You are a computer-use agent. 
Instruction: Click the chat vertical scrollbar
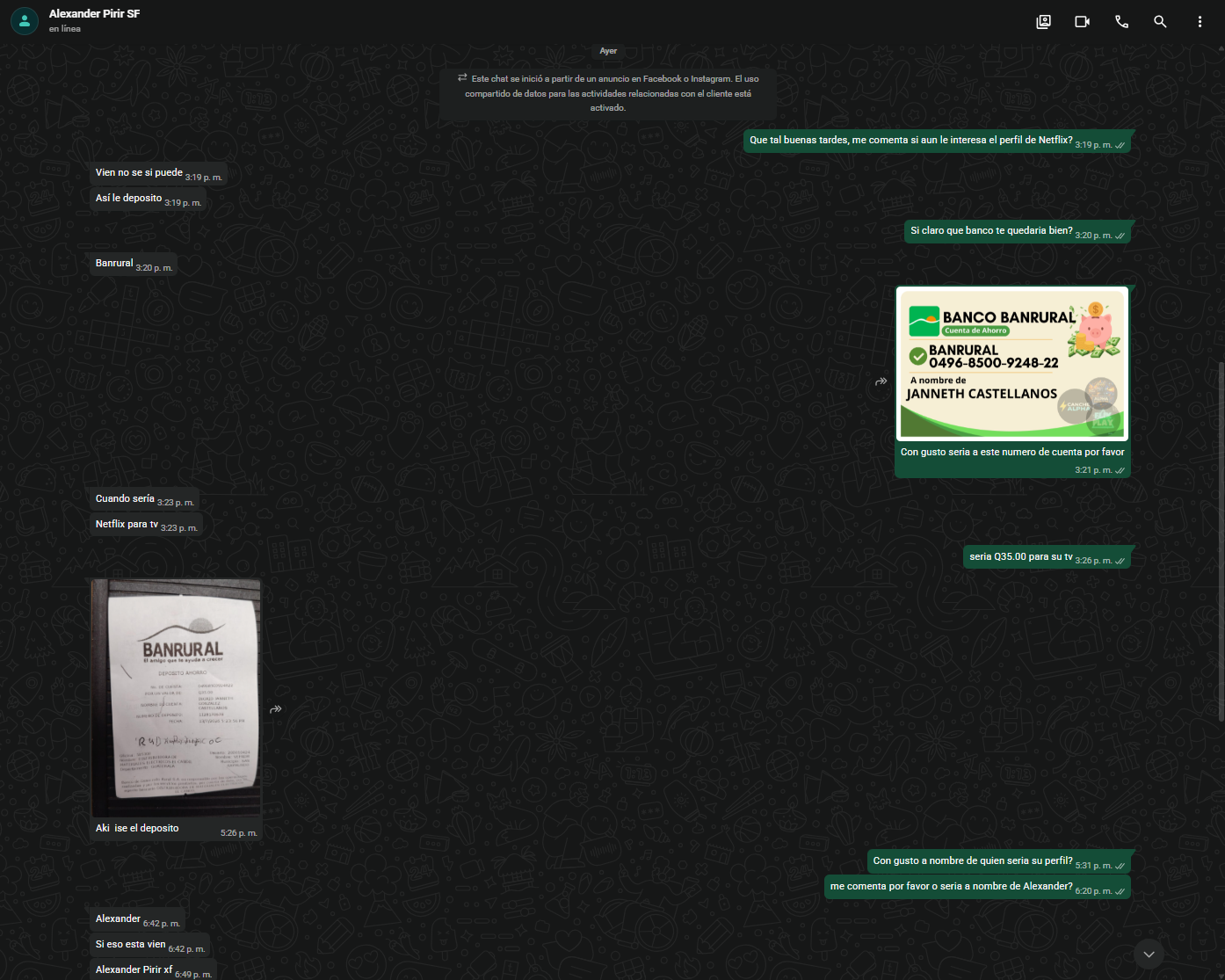[x=1221, y=541]
